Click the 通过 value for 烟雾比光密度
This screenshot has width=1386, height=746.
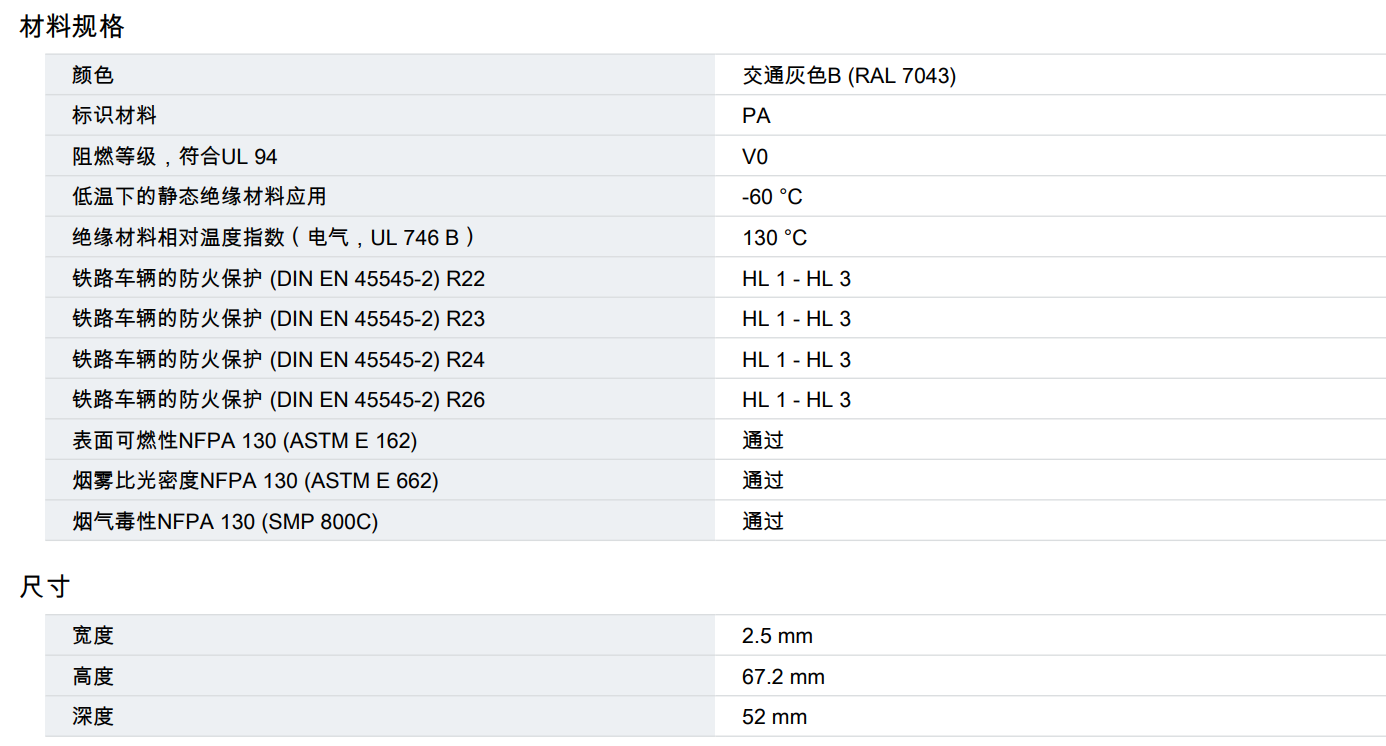(762, 481)
